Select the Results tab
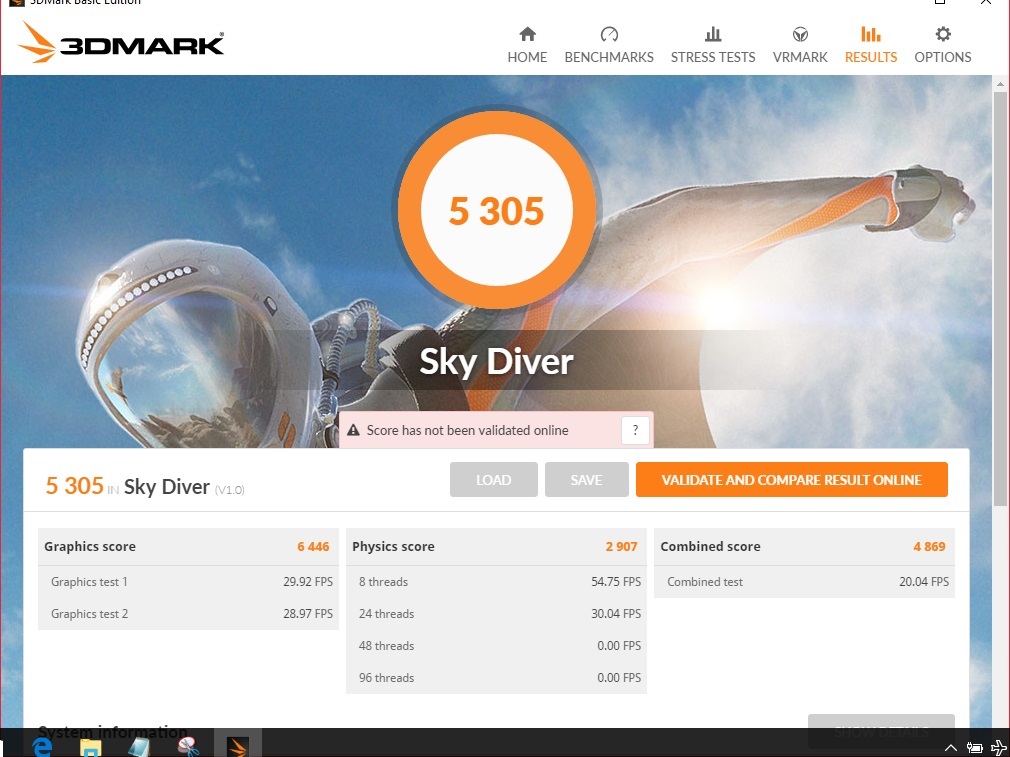 [871, 45]
